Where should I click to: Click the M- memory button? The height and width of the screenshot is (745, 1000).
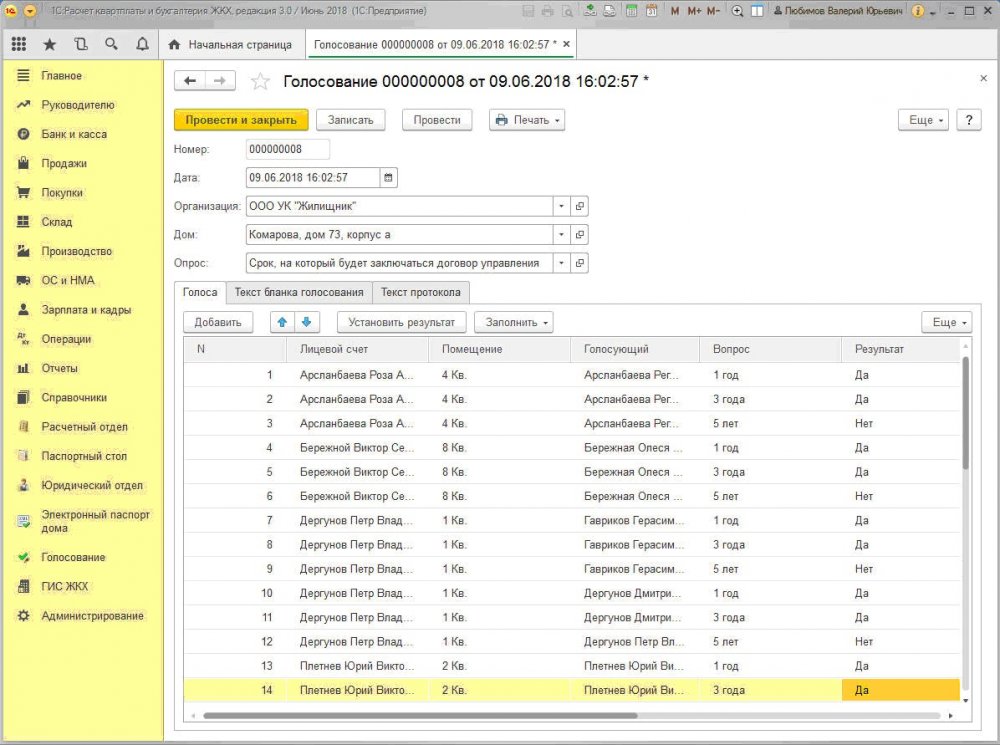(x=714, y=11)
